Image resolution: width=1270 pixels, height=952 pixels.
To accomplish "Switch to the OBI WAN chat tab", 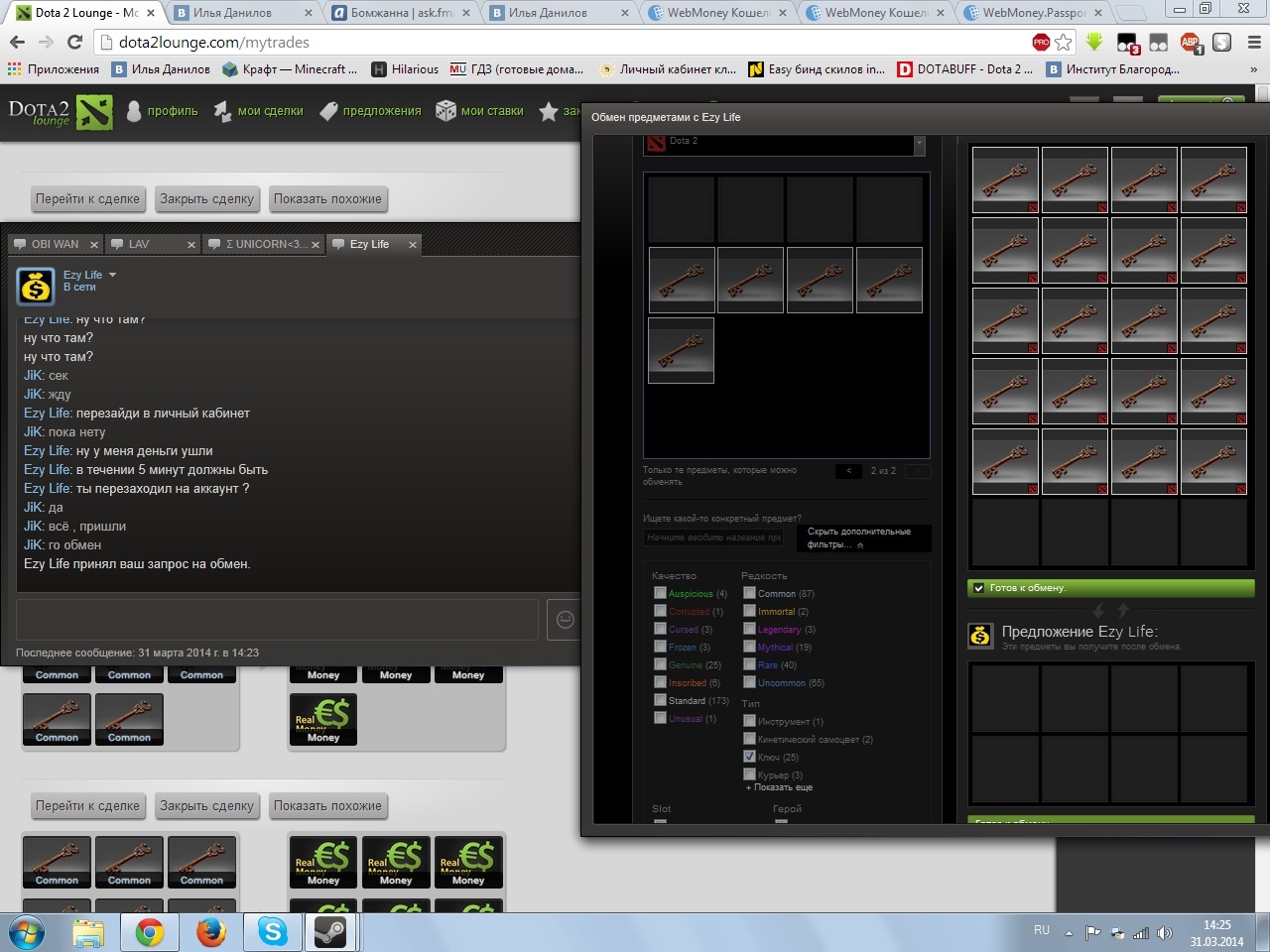I will [55, 244].
